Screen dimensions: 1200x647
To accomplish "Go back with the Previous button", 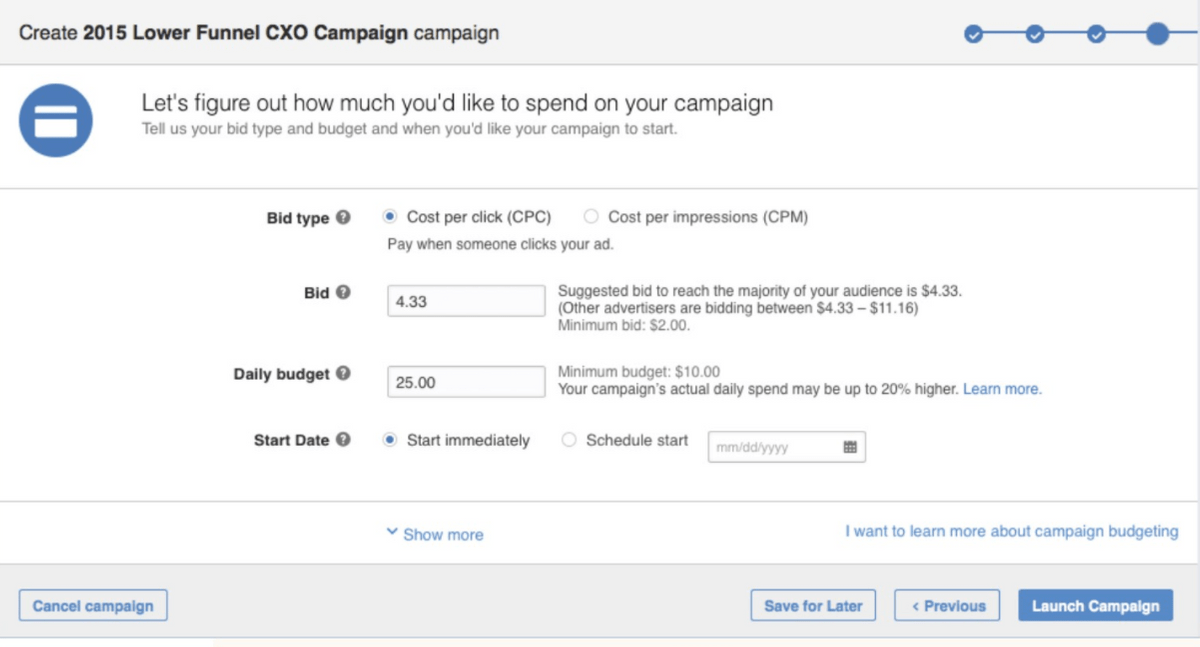I will pos(948,606).
